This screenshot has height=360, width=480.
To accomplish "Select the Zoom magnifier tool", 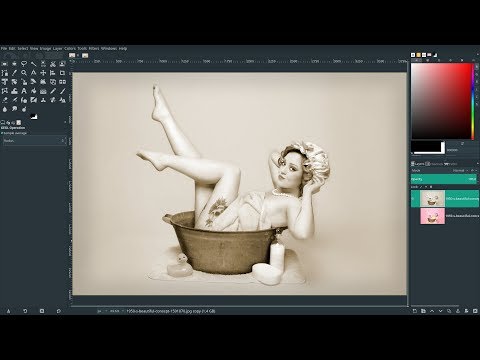I will 24,73.
